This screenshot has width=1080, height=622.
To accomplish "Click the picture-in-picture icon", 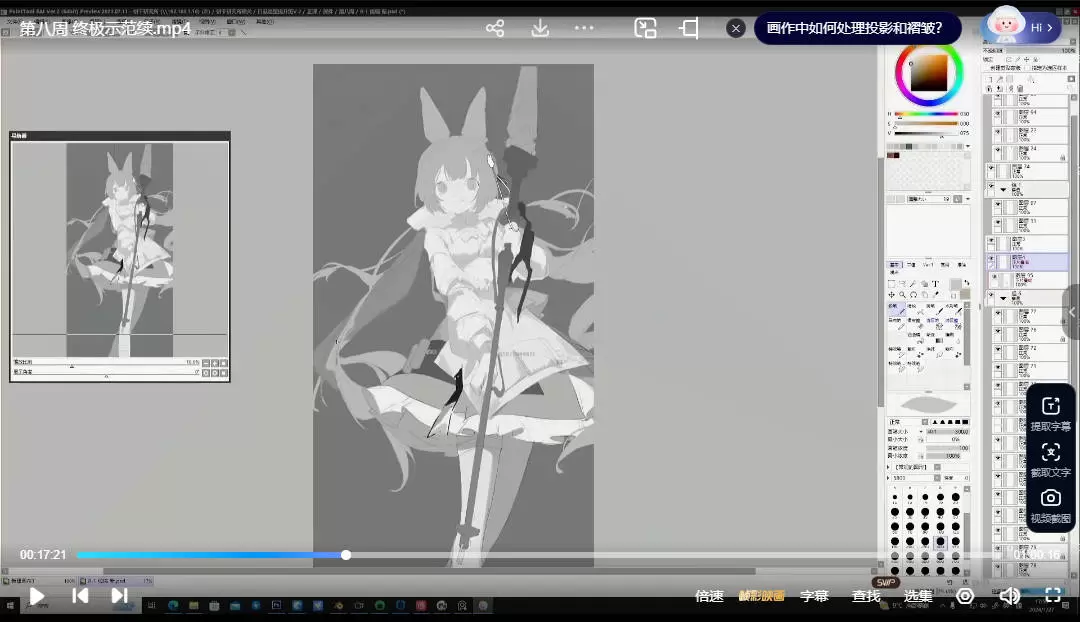I will click(x=645, y=28).
